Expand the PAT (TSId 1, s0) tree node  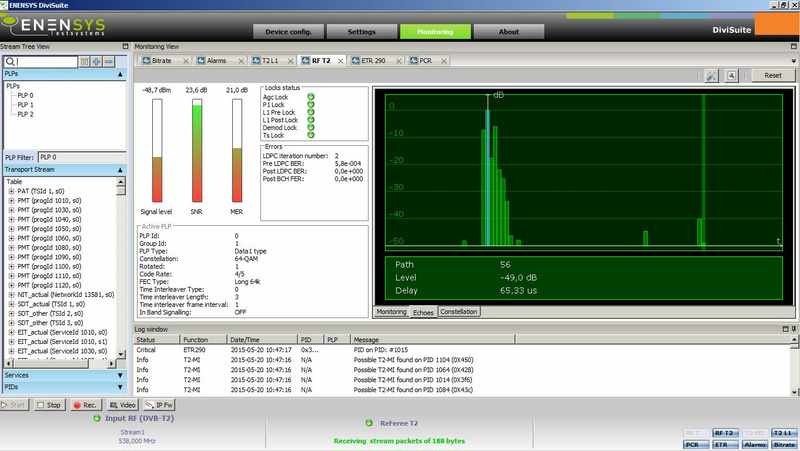(x=11, y=192)
